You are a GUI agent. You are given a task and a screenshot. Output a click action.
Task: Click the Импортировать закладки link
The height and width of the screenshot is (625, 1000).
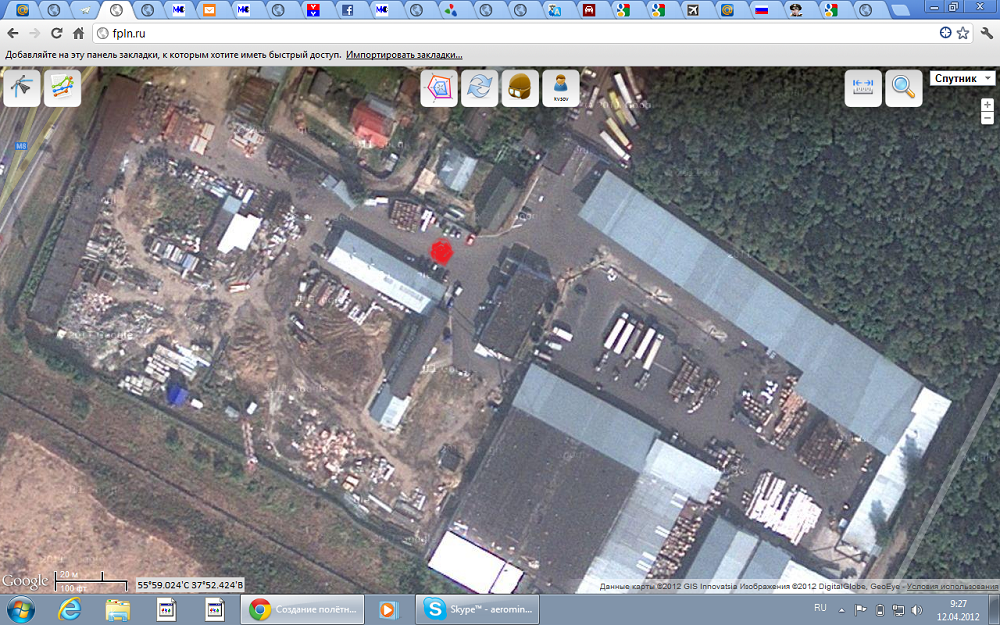pyautogui.click(x=404, y=54)
